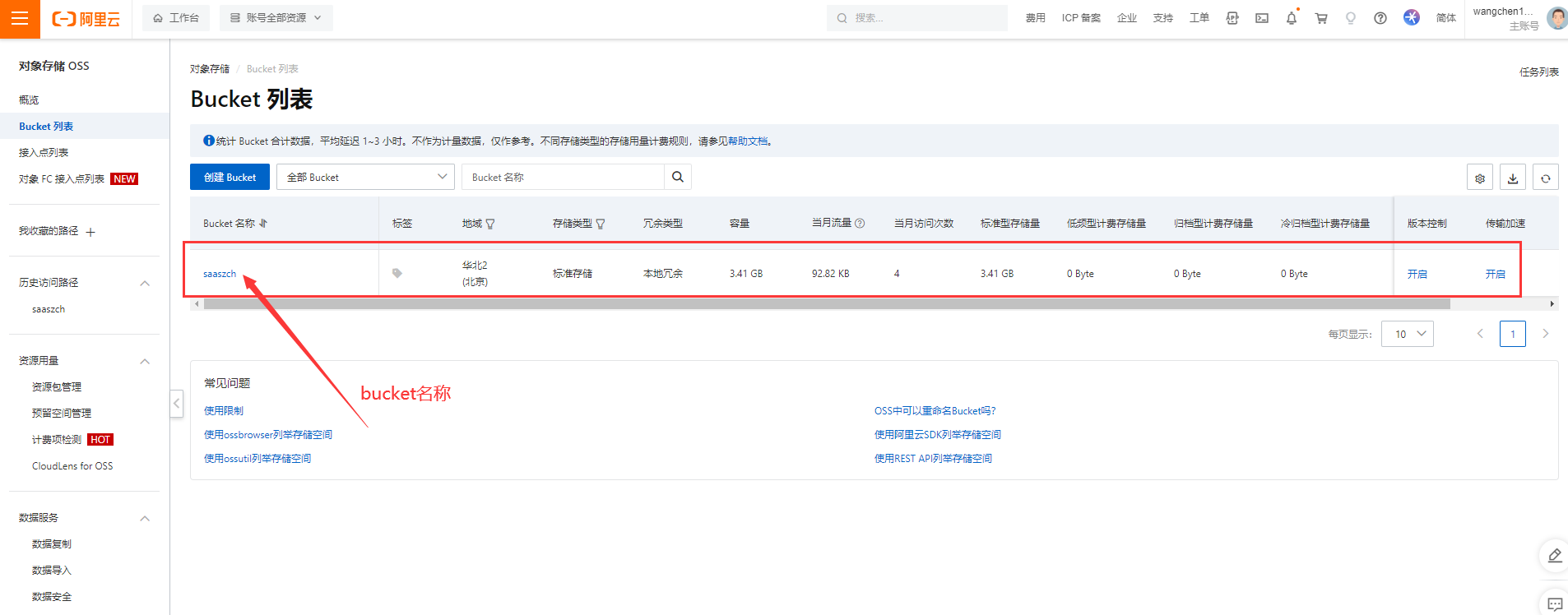Image resolution: width=1568 pixels, height=615 pixels.
Task: Open the Cloud Shell terminal icon
Action: point(1261,18)
